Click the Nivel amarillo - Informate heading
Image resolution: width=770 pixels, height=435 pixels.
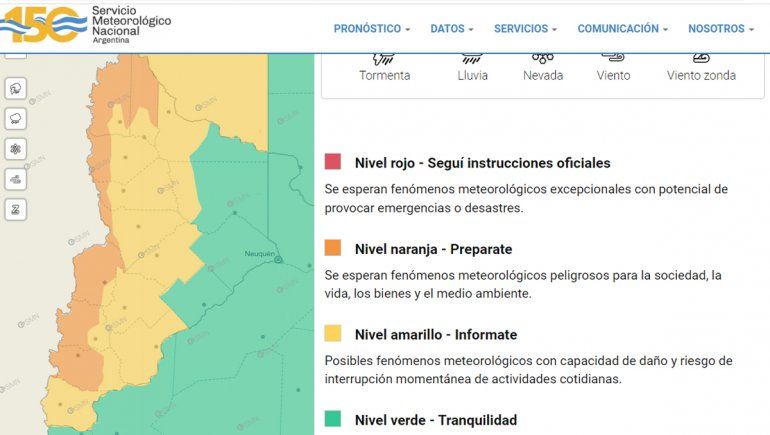pos(436,334)
